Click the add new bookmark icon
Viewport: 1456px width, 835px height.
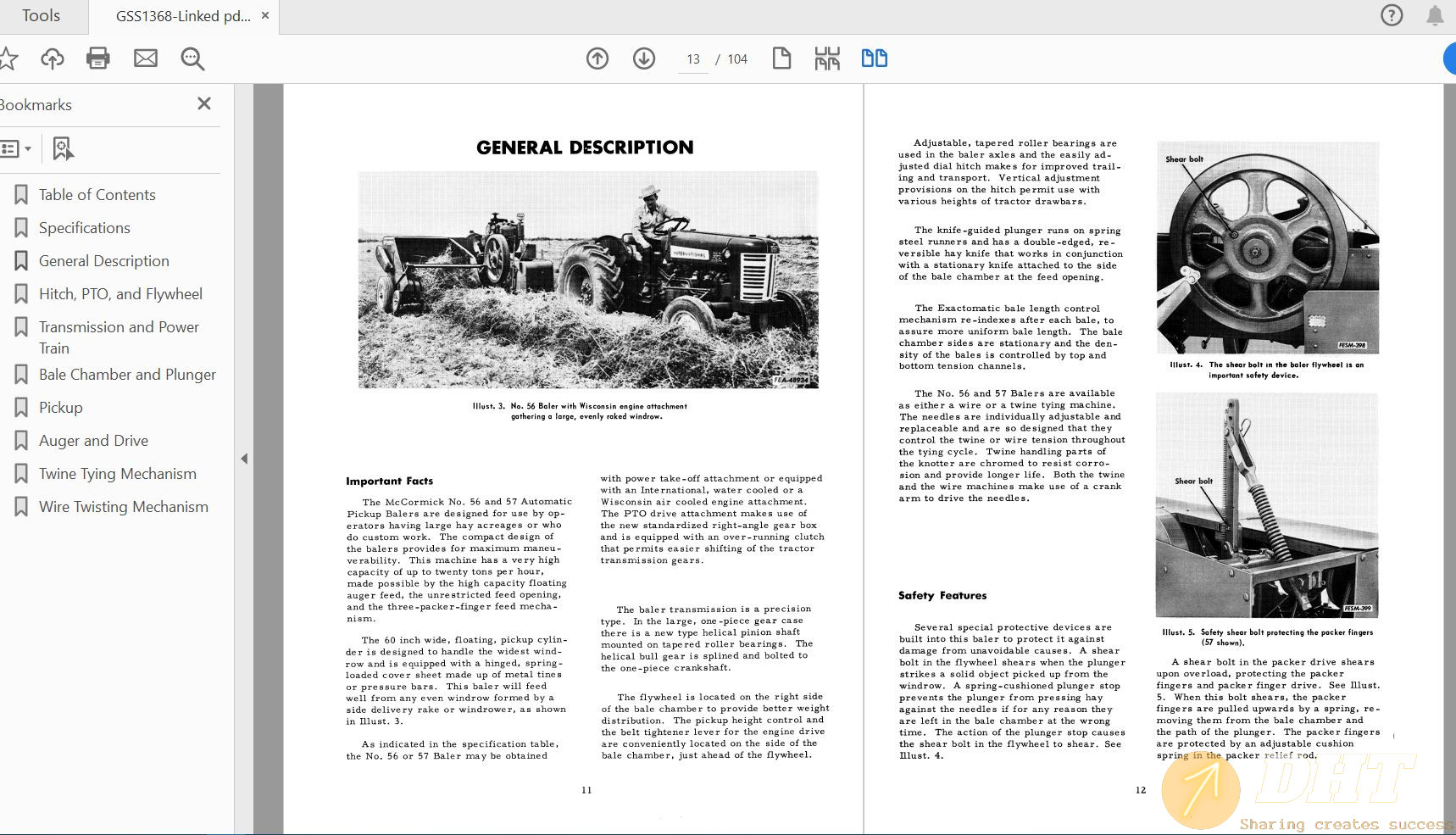[x=63, y=149]
